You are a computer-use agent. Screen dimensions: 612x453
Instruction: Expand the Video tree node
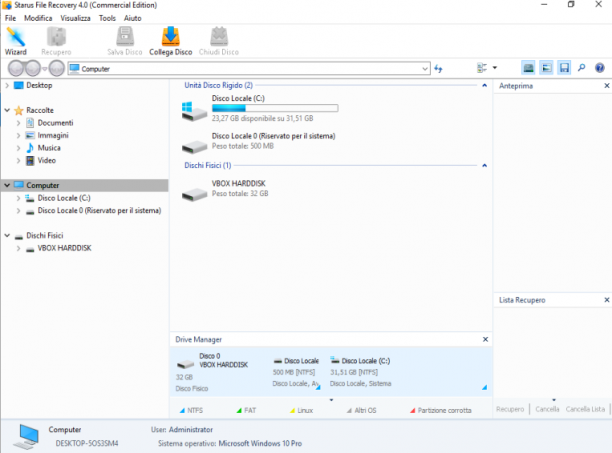18,160
